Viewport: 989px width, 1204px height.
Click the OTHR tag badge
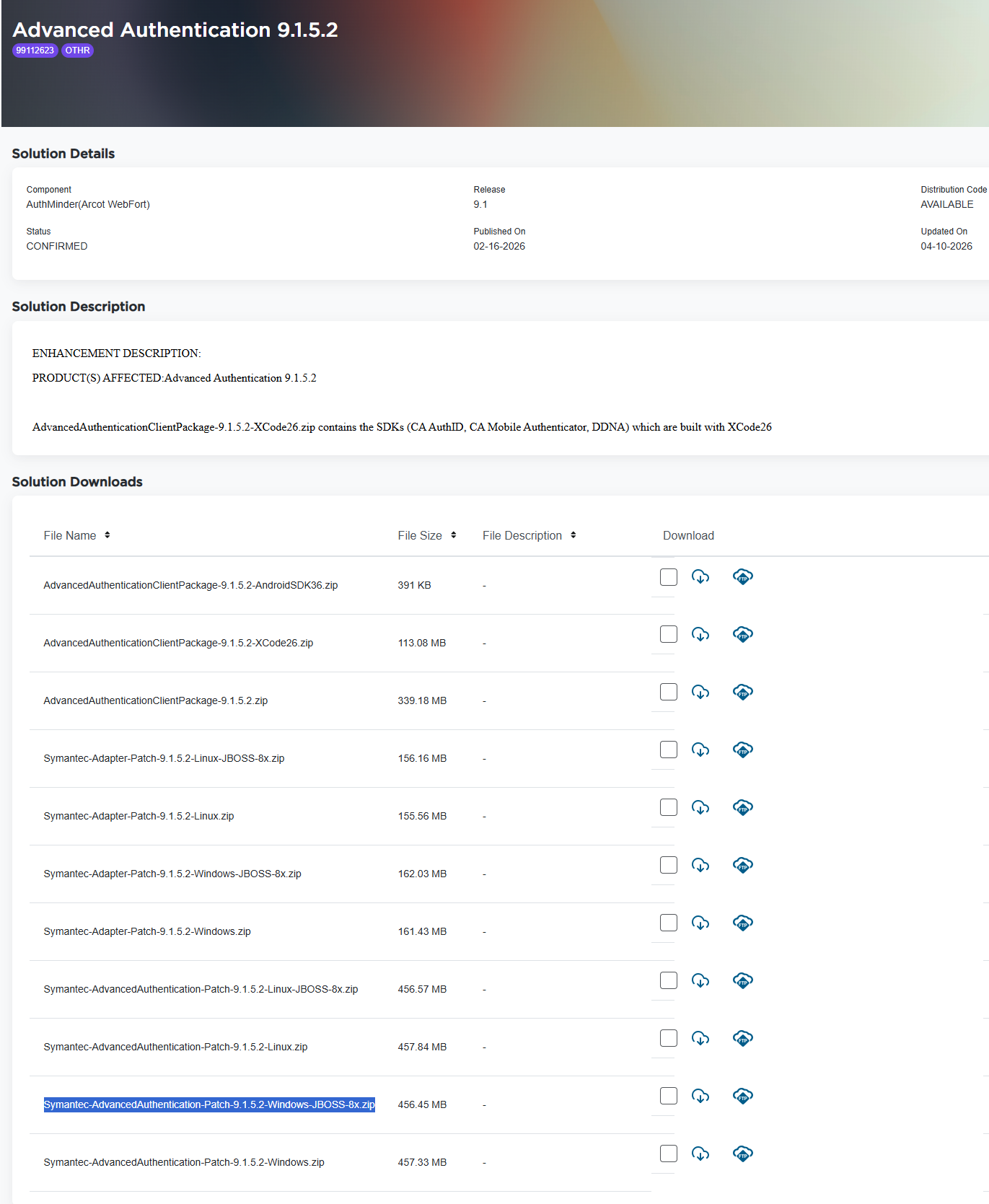tap(78, 50)
